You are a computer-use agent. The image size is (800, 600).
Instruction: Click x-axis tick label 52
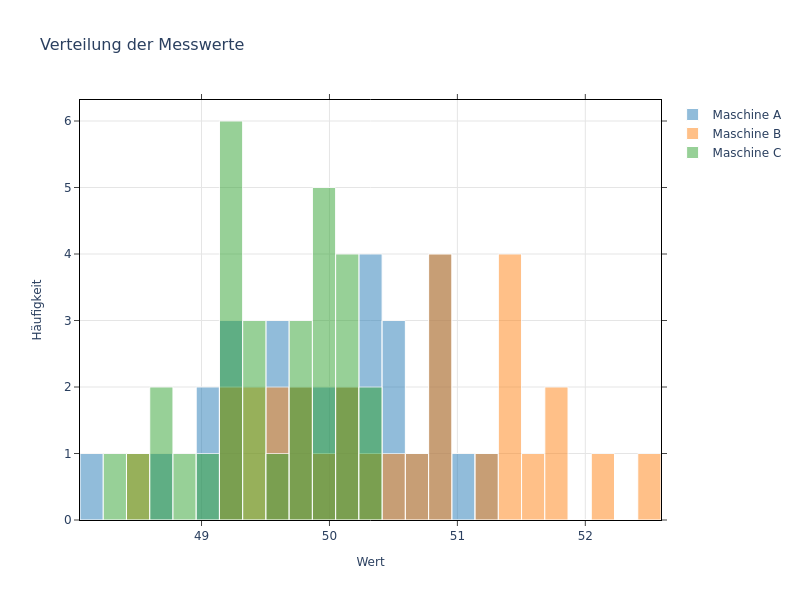tap(585, 536)
